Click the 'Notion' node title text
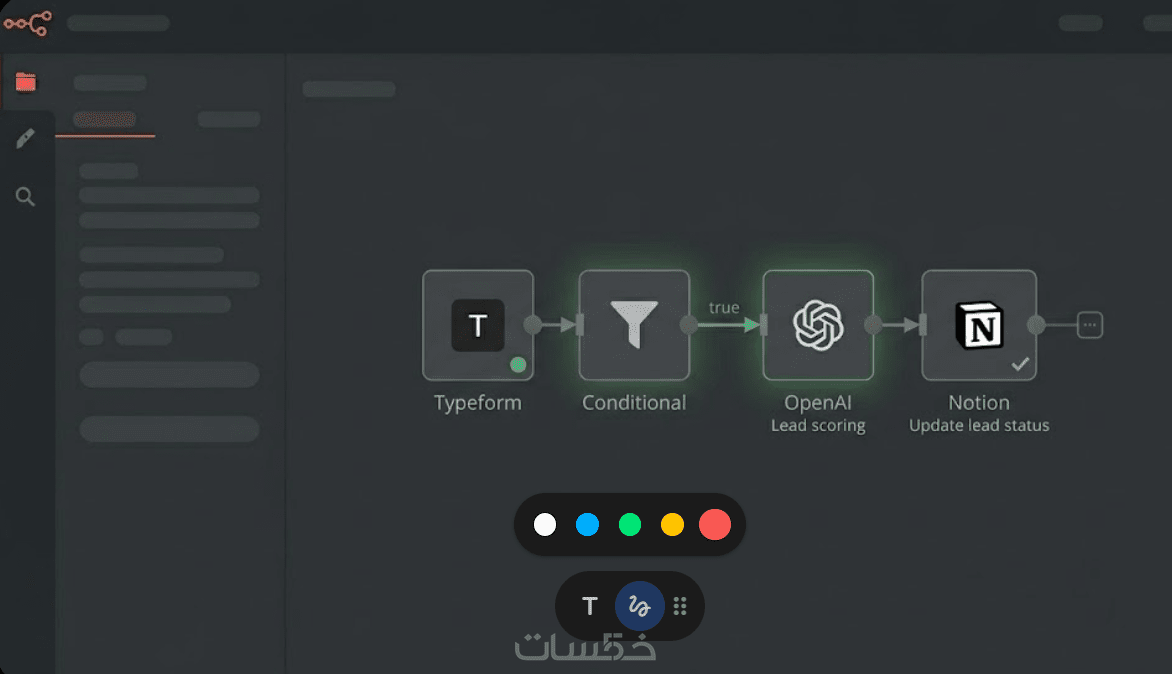Screen dimensions: 1172x674 pos(979,403)
